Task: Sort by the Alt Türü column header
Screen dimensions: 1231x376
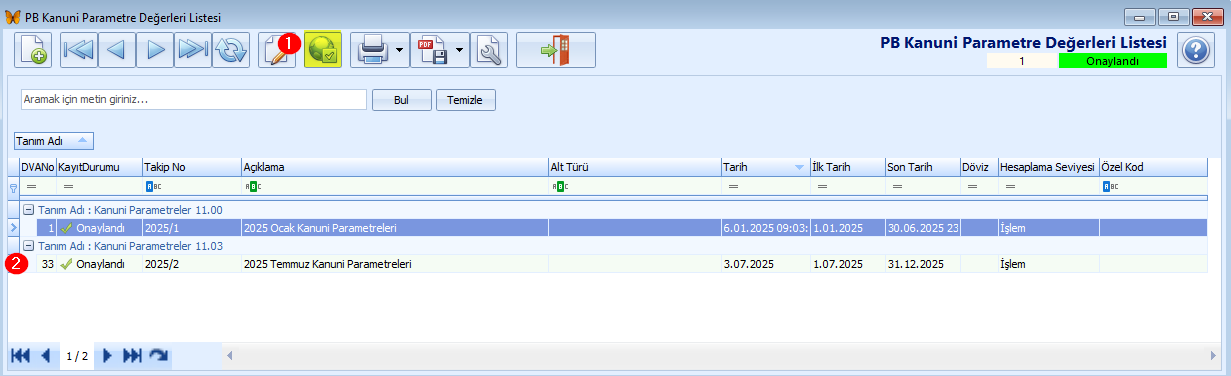Action: coord(634,167)
